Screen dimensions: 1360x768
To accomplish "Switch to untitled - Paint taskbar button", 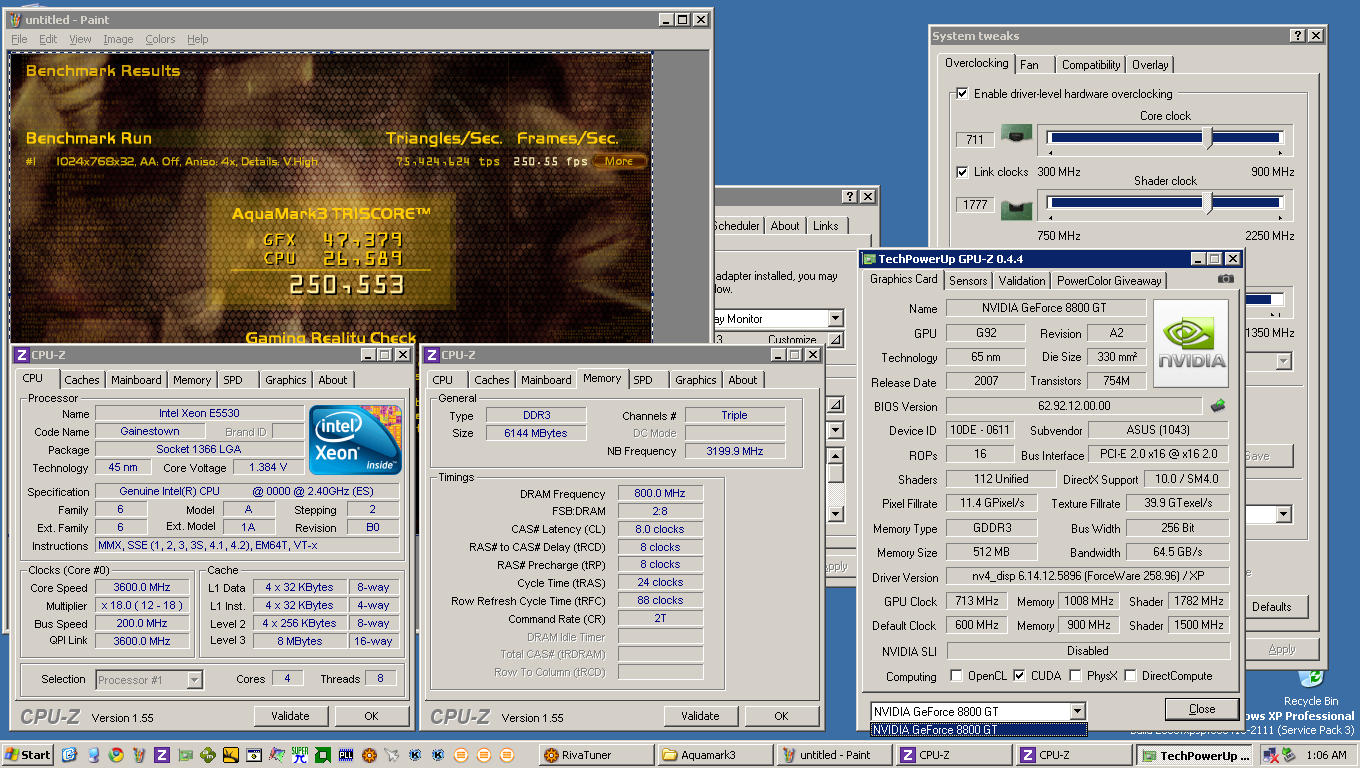I will tap(836, 755).
